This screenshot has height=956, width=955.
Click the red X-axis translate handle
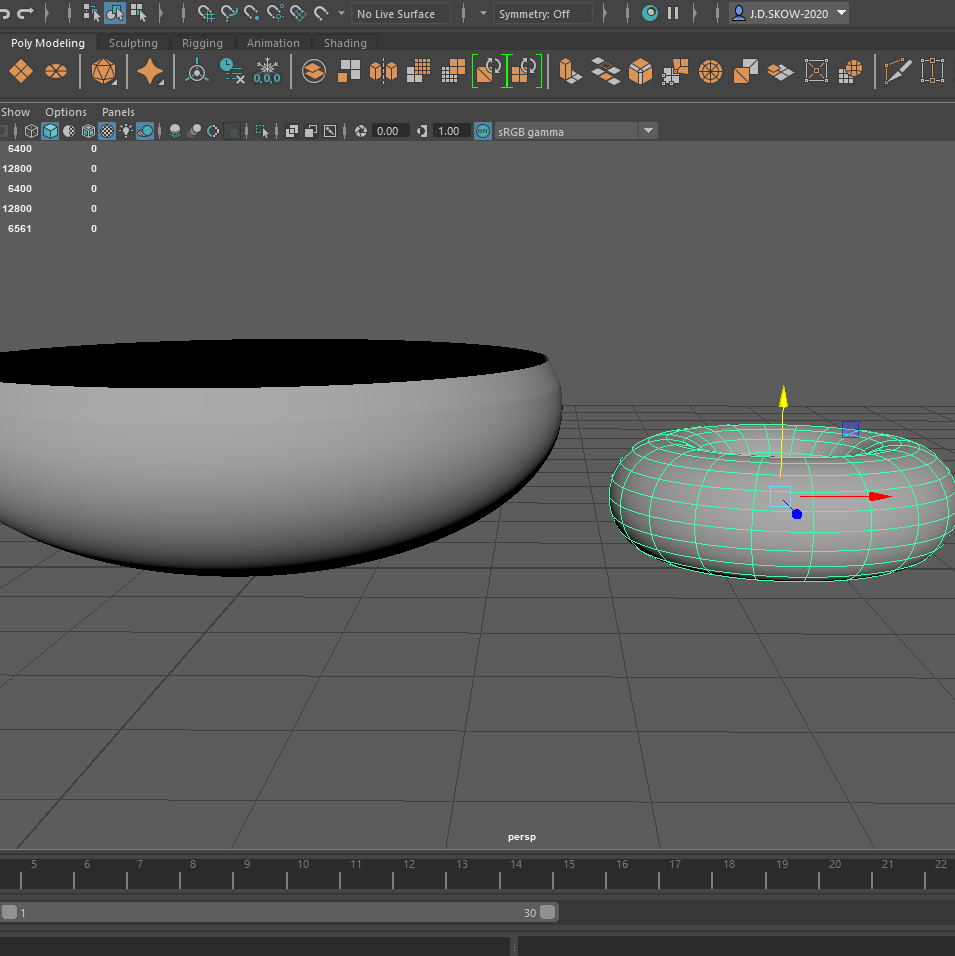coord(878,496)
